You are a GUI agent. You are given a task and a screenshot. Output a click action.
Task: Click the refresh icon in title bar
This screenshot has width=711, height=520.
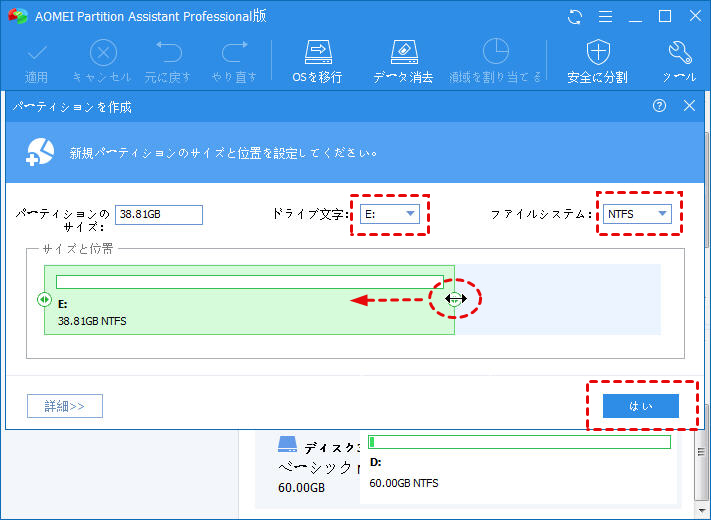[575, 17]
